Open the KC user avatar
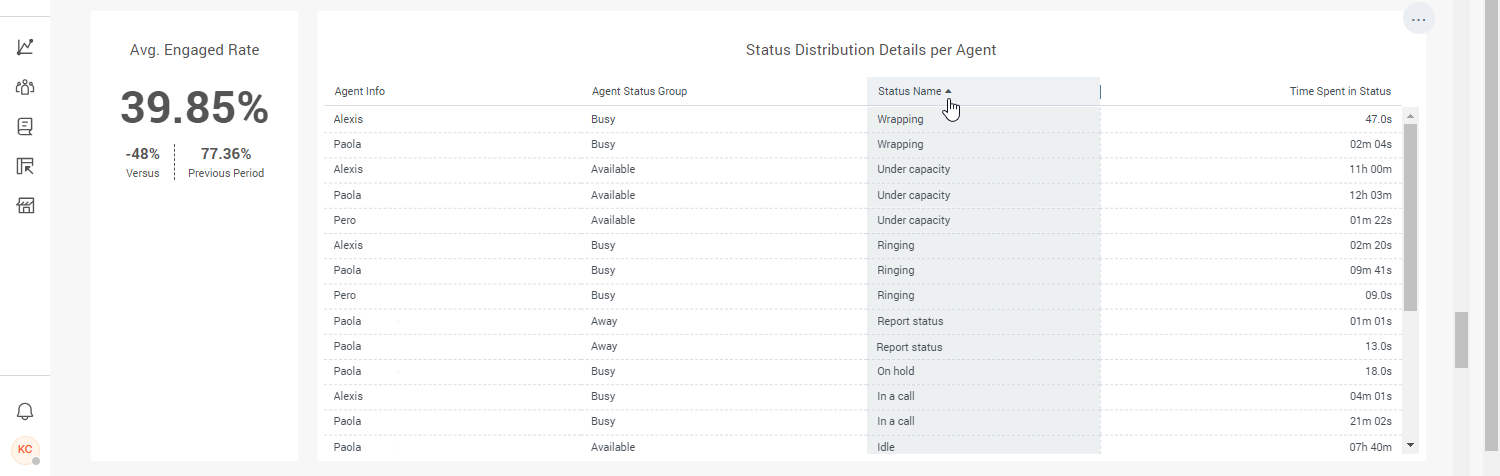 [x=25, y=449]
